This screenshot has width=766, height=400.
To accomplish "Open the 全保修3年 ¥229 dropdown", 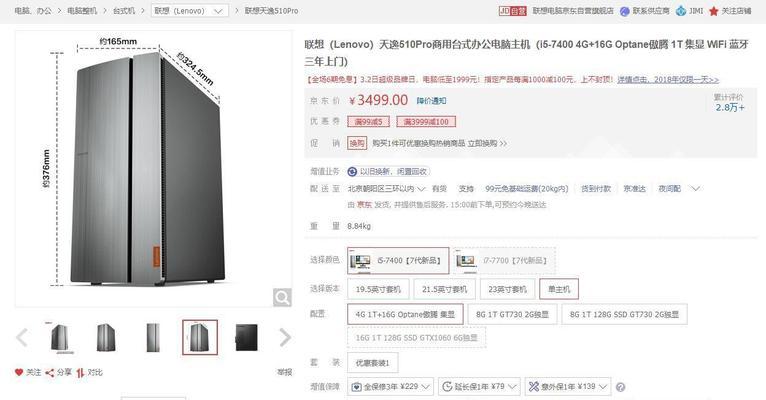I will pos(390,387).
